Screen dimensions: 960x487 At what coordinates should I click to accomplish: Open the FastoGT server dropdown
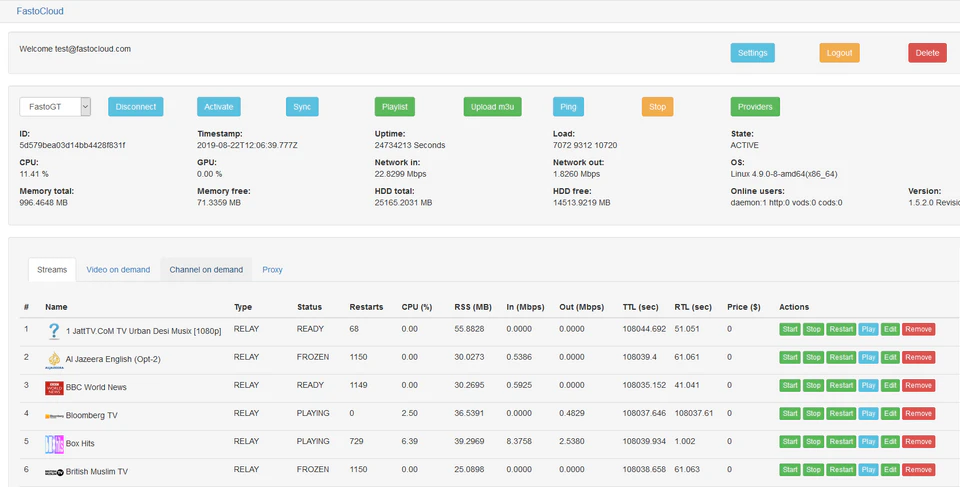55,107
